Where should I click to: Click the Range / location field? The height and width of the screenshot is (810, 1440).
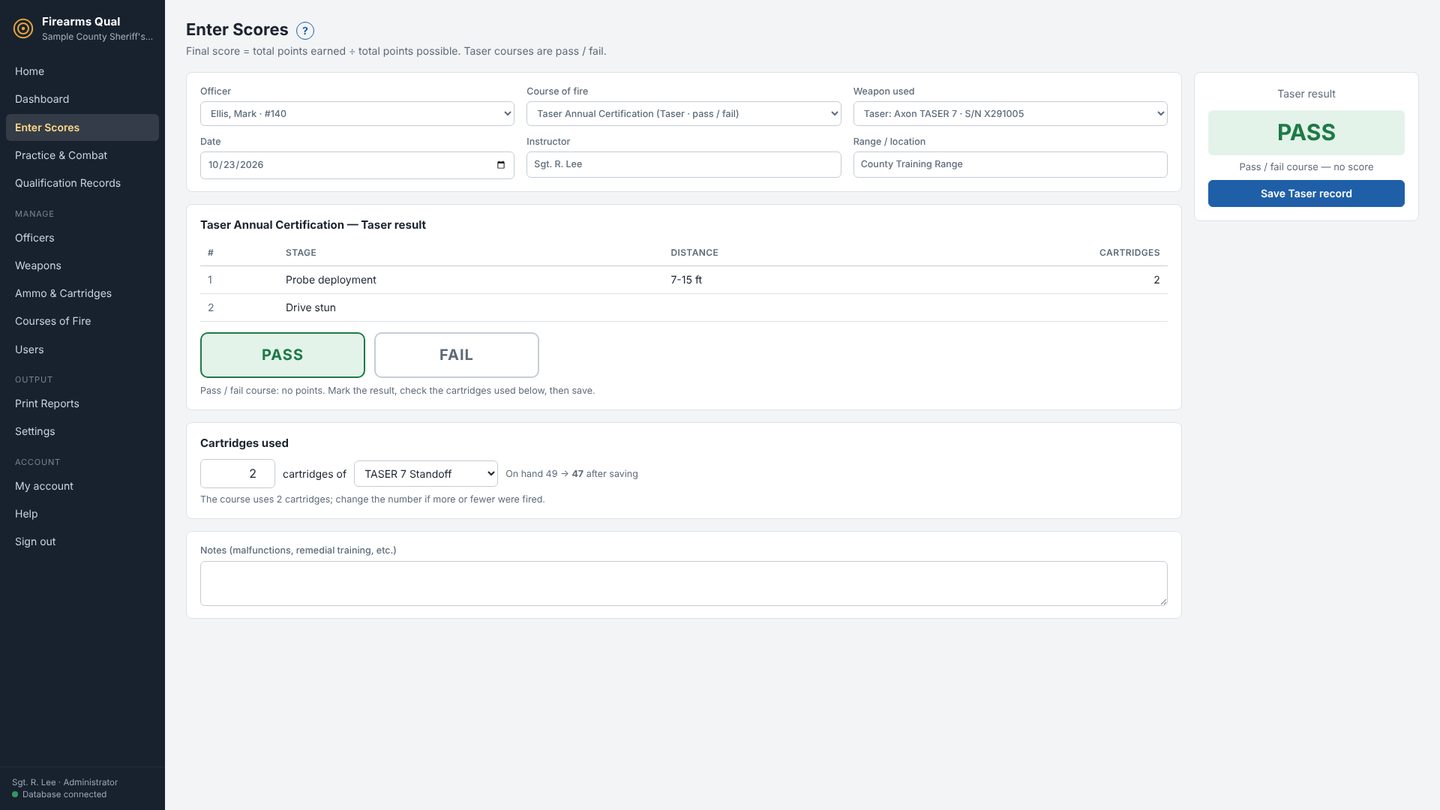[1010, 165]
